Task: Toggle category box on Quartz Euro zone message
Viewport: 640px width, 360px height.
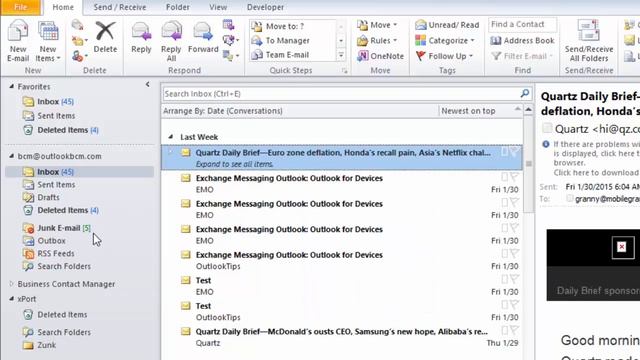Action: (x=504, y=152)
